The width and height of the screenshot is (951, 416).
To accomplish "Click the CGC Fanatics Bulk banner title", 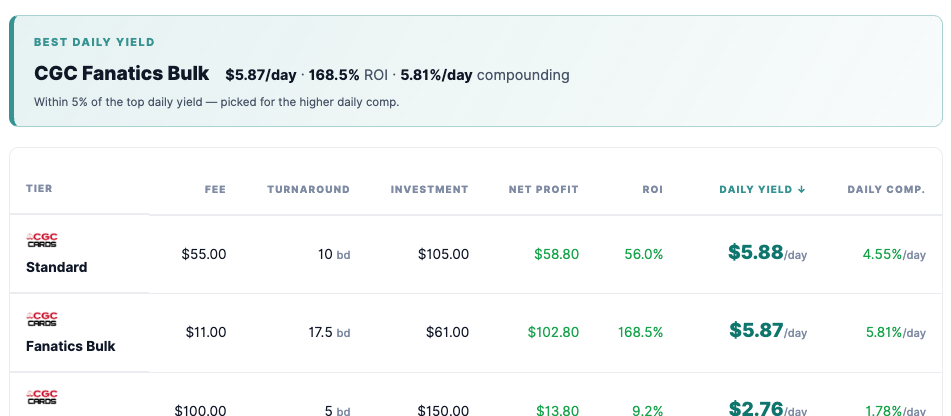I will pos(121,73).
